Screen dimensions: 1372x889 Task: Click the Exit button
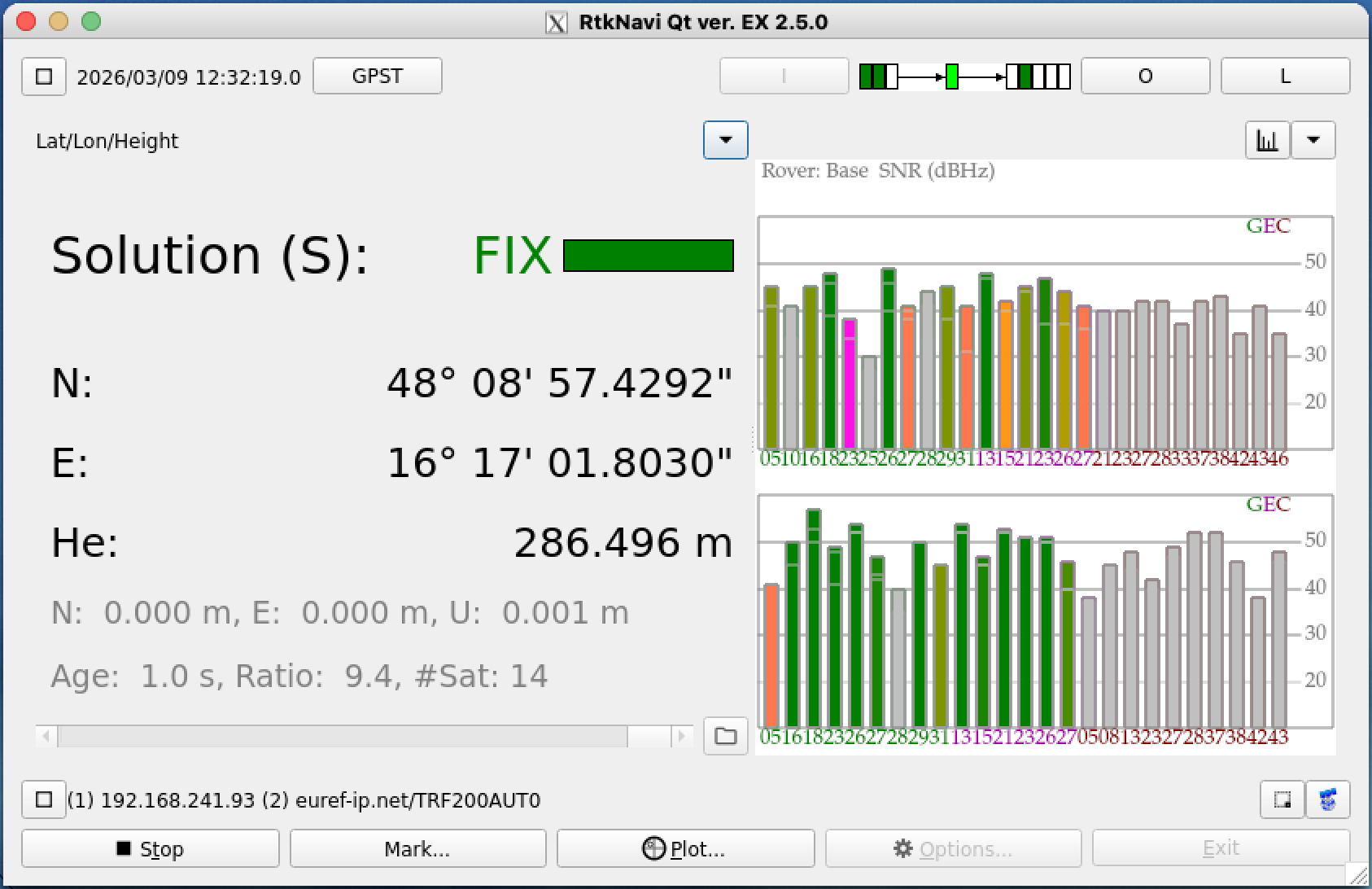pyautogui.click(x=1221, y=849)
